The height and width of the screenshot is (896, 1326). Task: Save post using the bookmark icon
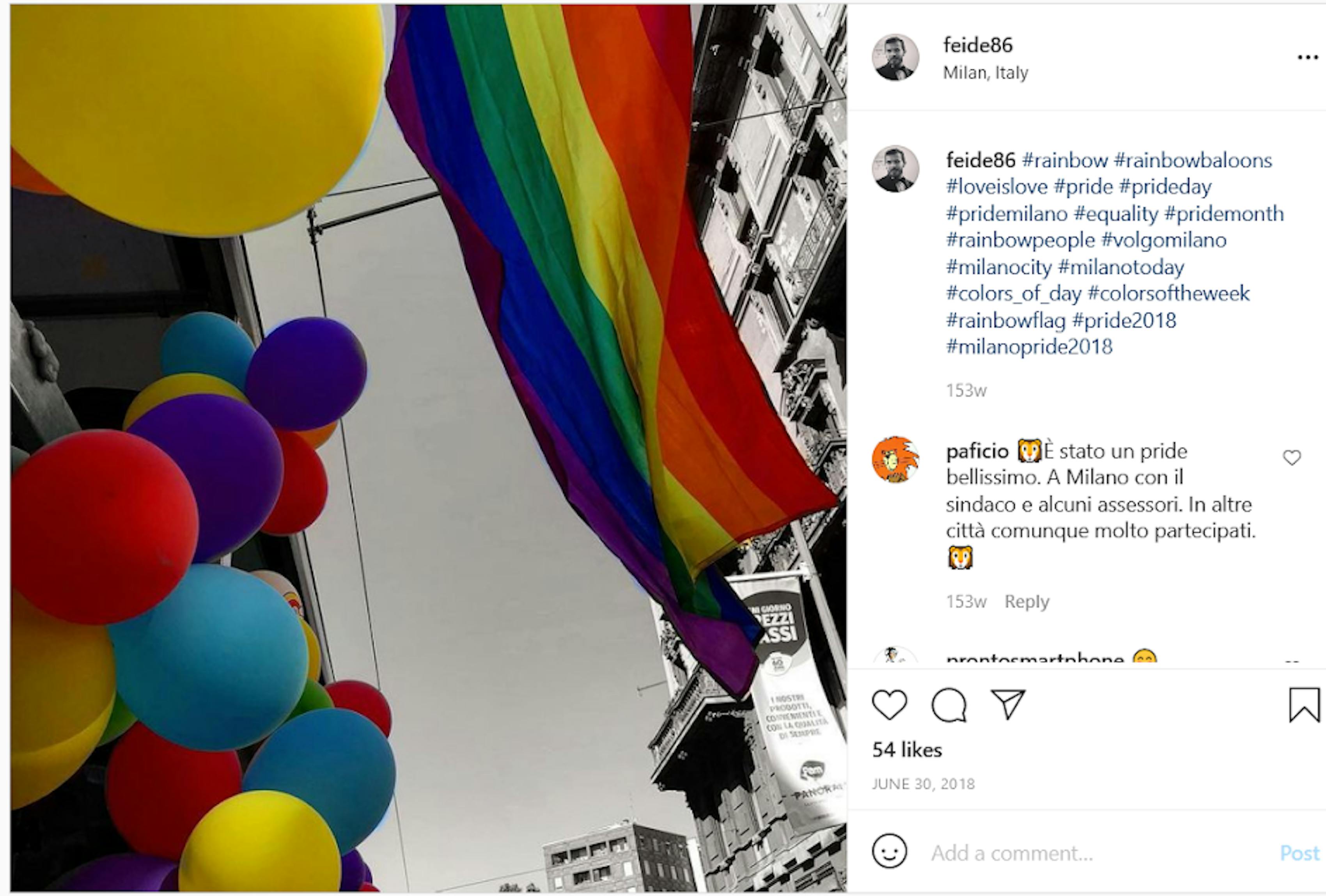pos(1304,705)
